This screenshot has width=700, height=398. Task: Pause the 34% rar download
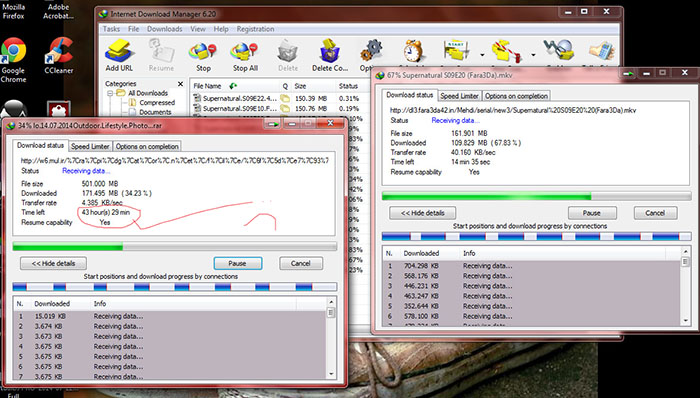tap(238, 263)
